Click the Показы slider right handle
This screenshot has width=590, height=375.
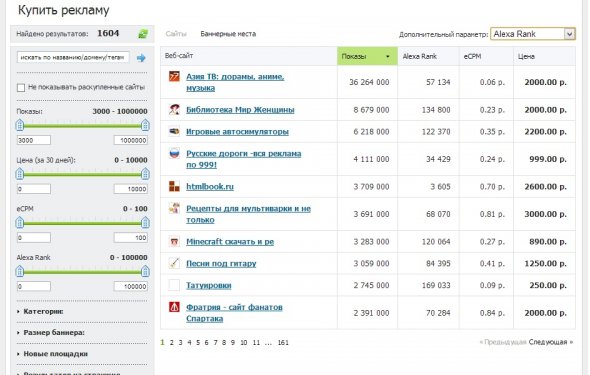click(145, 125)
